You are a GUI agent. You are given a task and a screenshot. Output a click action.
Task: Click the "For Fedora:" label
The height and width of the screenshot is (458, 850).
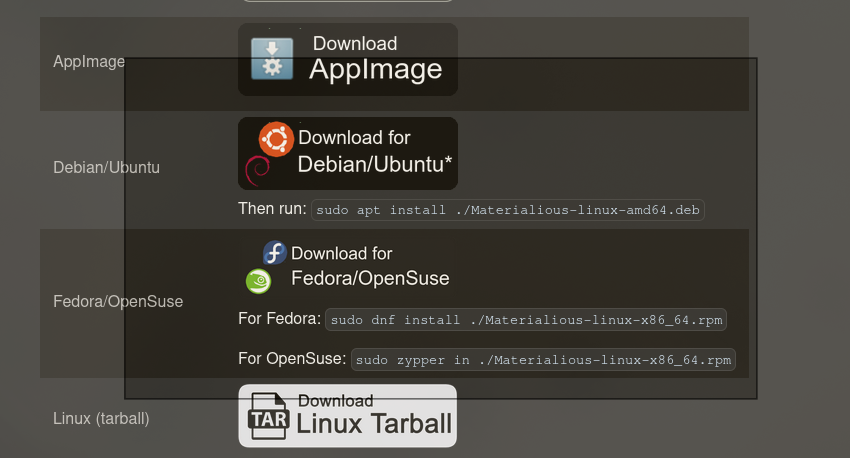280,319
